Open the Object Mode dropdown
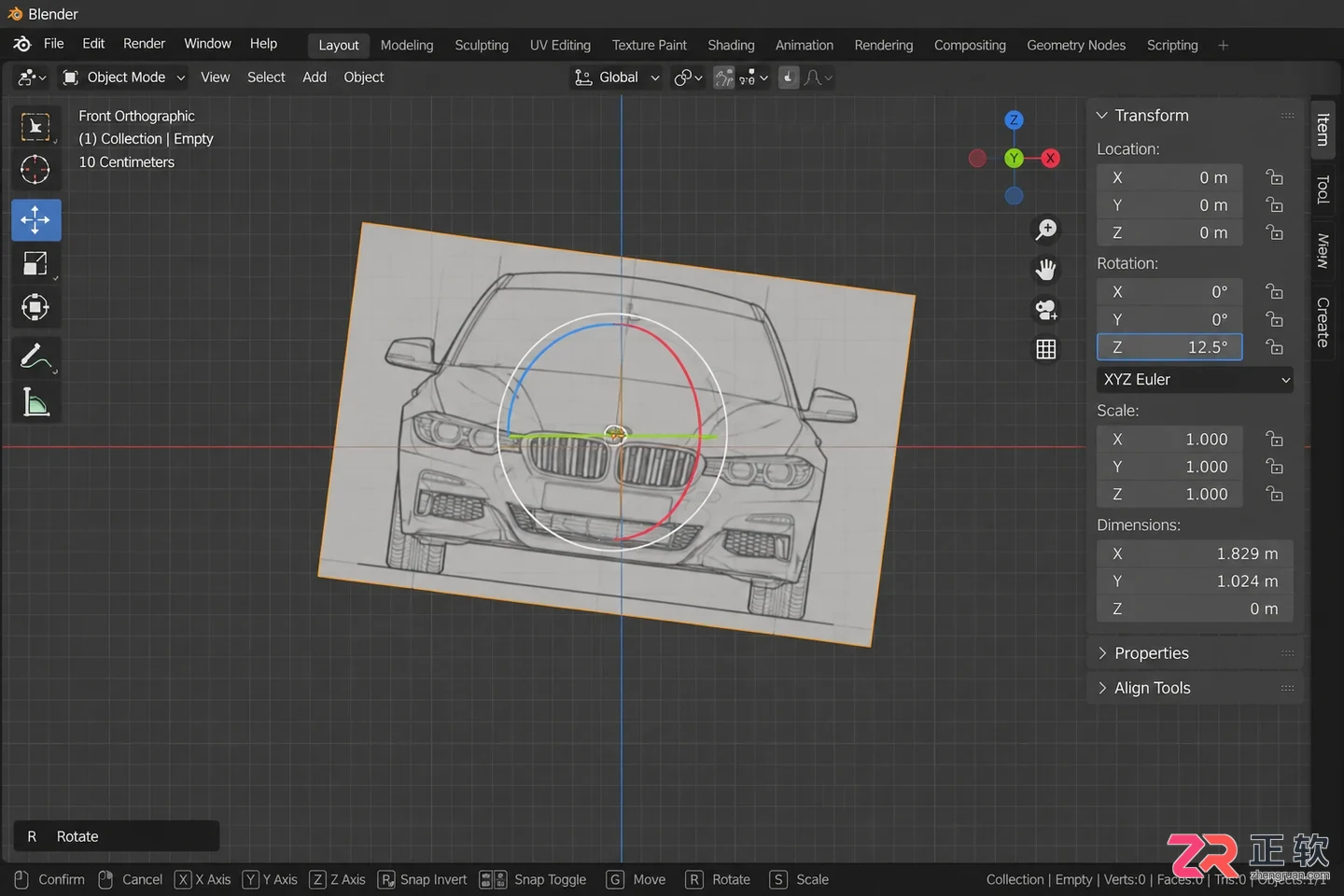 point(123,77)
